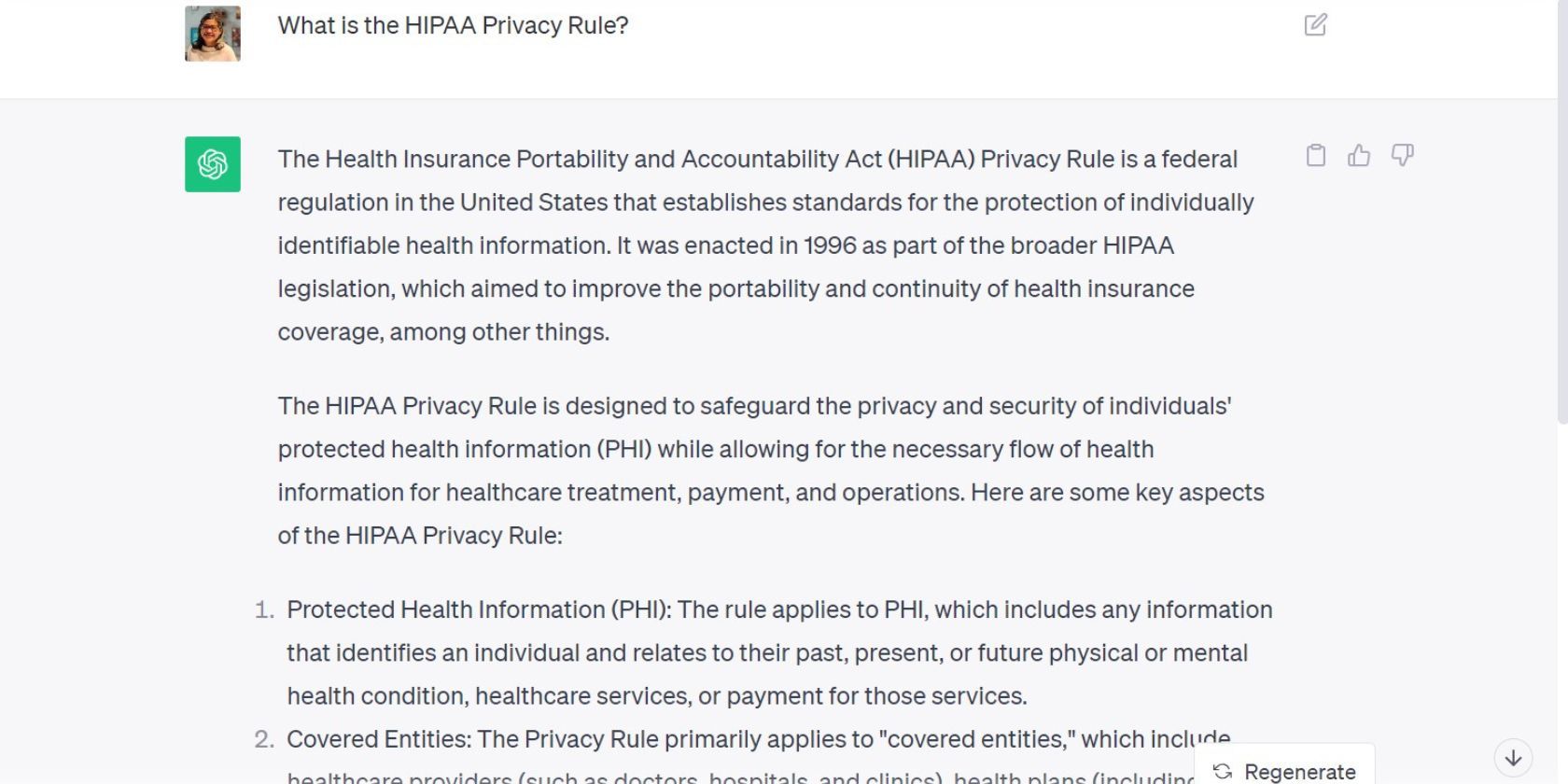Screen dimensions: 1568x784
Task: Regenerate the HIPAA Privacy Rule response
Action: [x=1283, y=771]
